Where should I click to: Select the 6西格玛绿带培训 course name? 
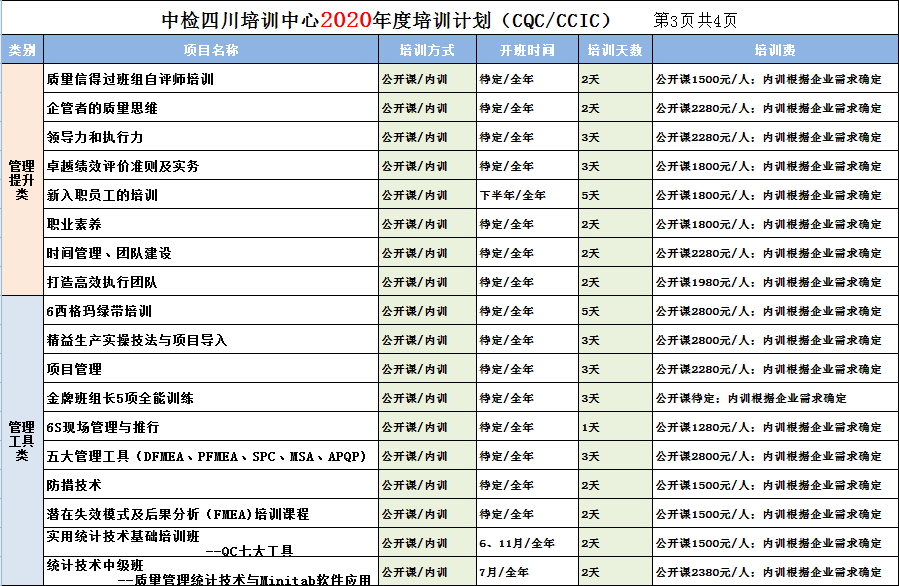(99, 311)
